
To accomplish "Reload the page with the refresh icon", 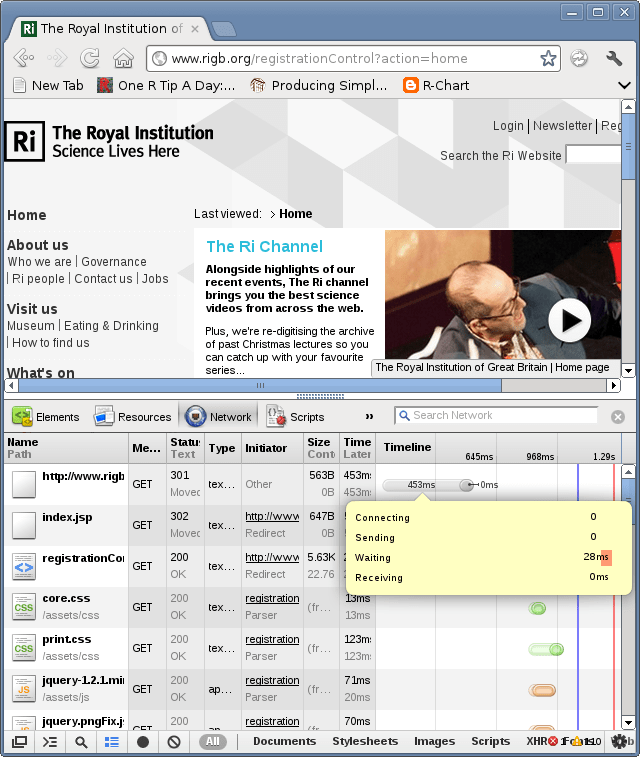I will point(90,58).
